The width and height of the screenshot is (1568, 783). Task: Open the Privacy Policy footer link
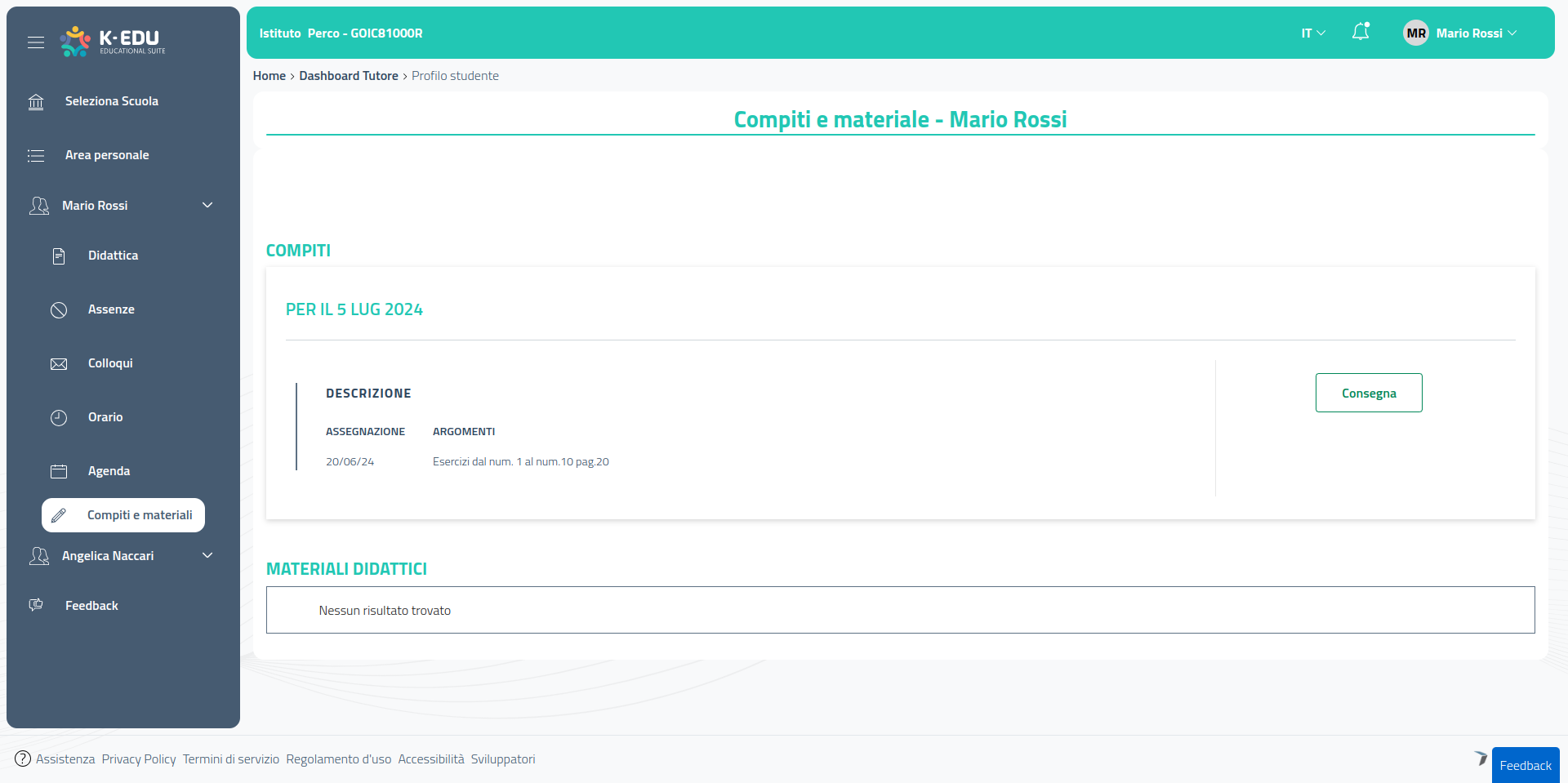pos(139,759)
